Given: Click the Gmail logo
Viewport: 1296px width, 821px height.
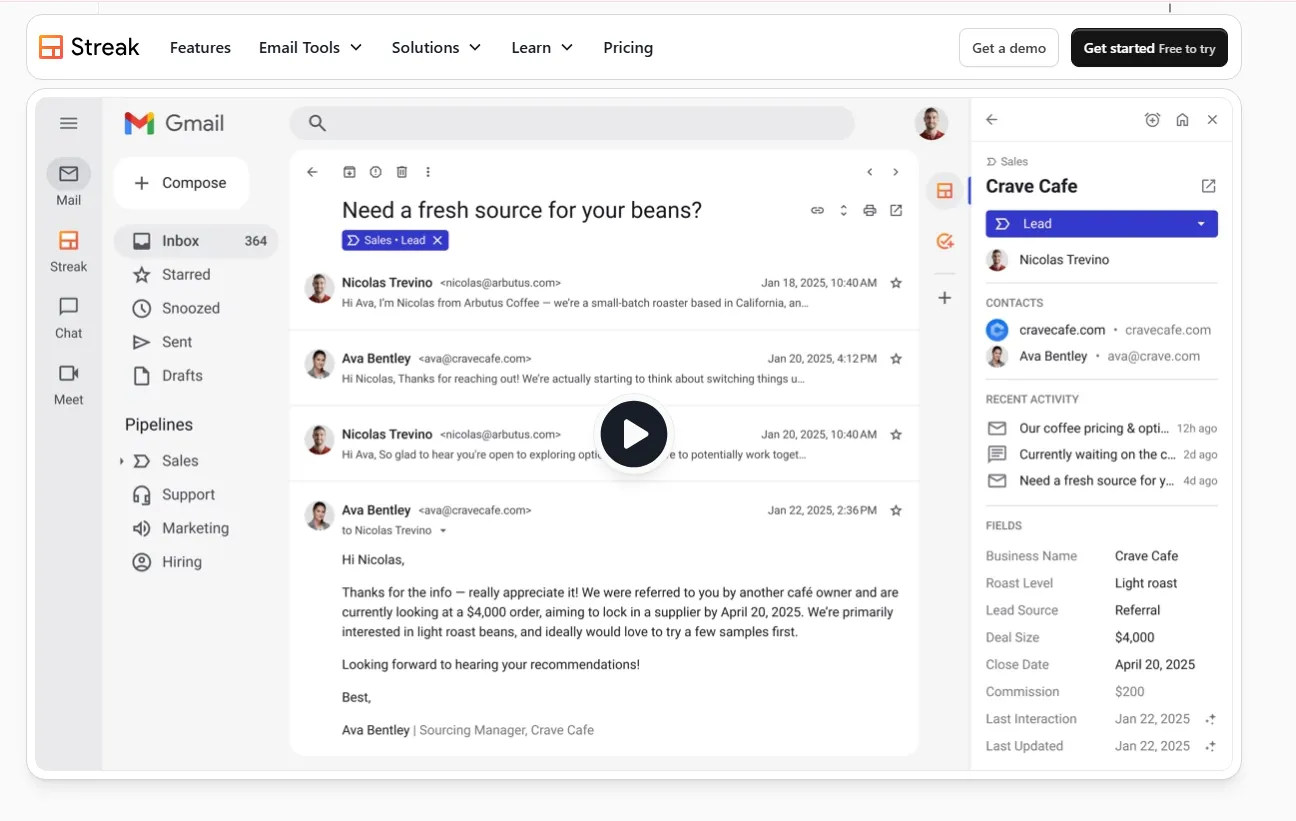Looking at the screenshot, I should coord(174,123).
